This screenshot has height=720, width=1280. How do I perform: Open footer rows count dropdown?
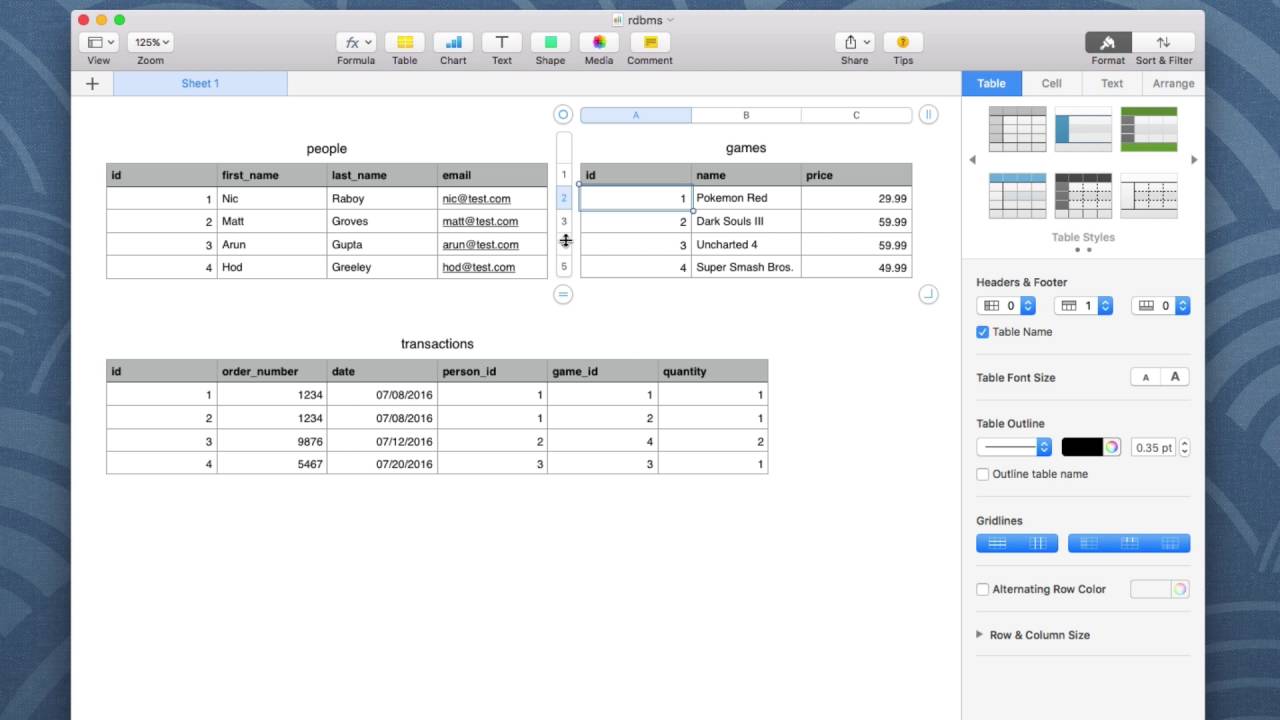(x=1161, y=306)
